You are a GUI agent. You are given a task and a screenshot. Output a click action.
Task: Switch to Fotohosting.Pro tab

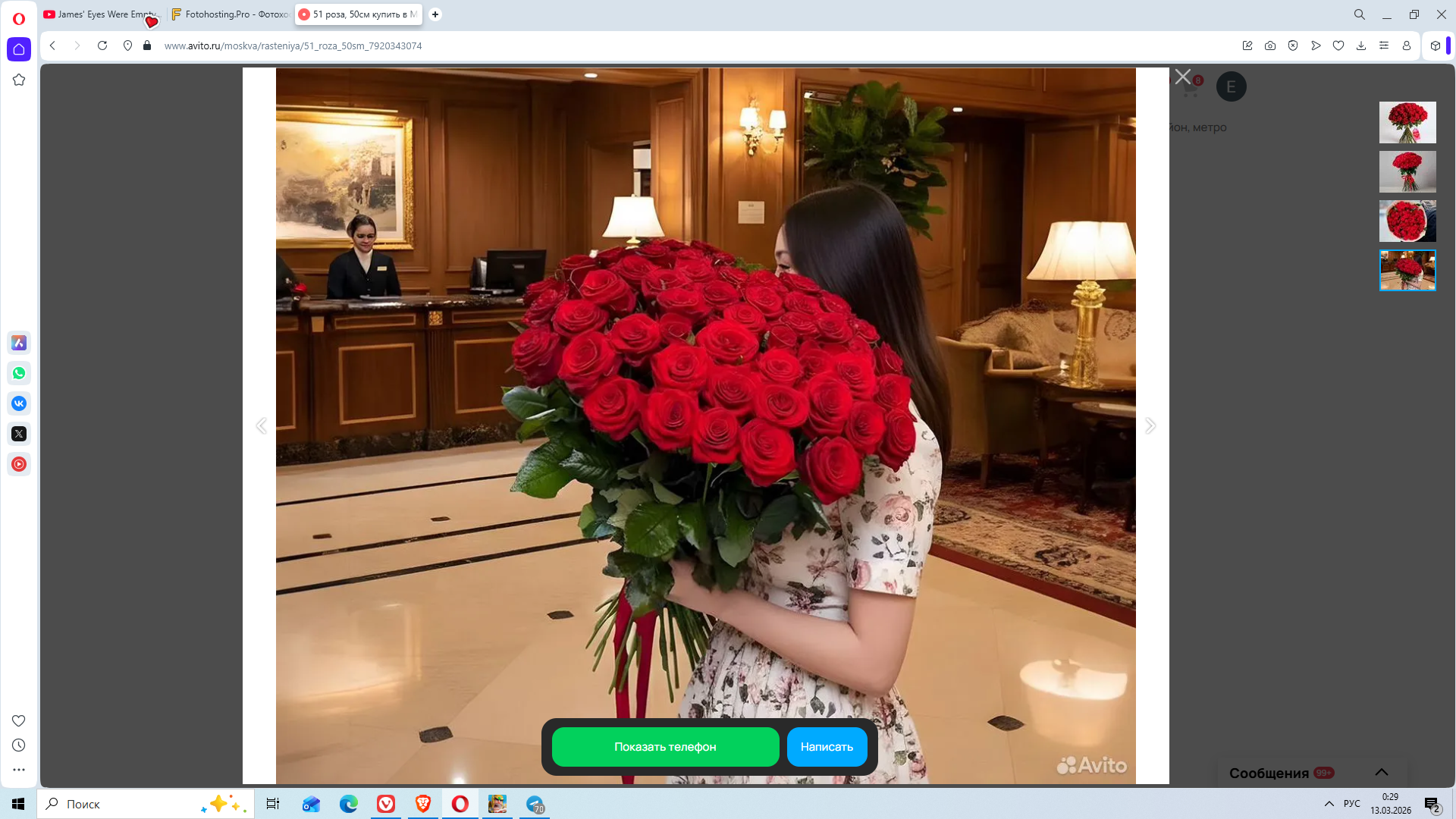point(230,14)
